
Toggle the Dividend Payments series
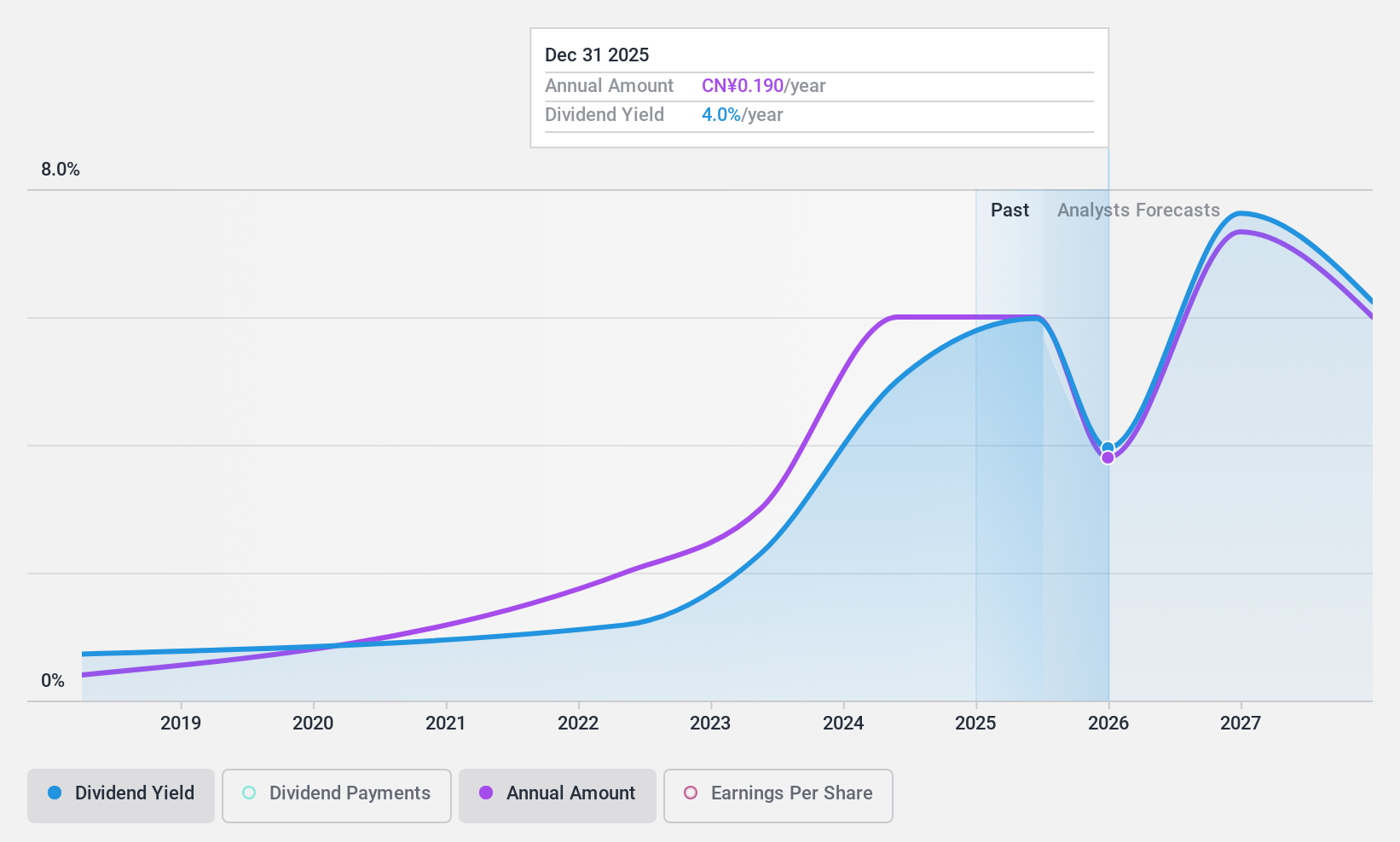(337, 795)
